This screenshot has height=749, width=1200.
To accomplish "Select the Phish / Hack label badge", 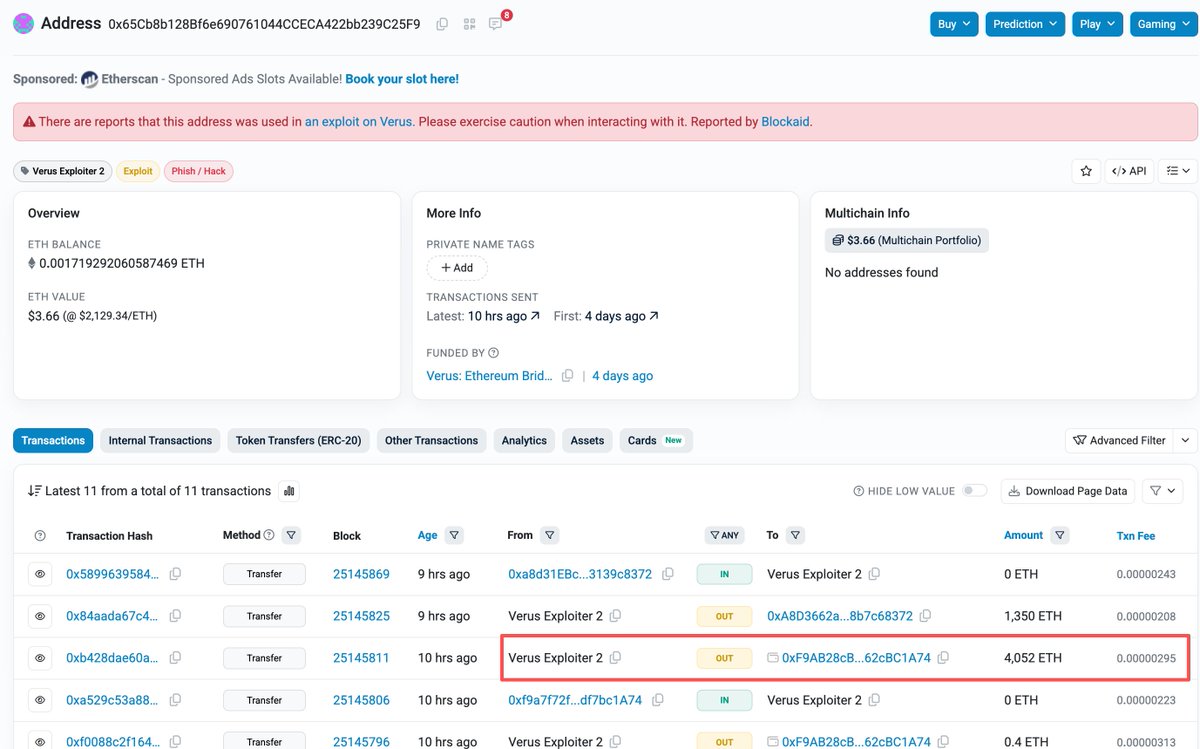I will click(x=199, y=171).
